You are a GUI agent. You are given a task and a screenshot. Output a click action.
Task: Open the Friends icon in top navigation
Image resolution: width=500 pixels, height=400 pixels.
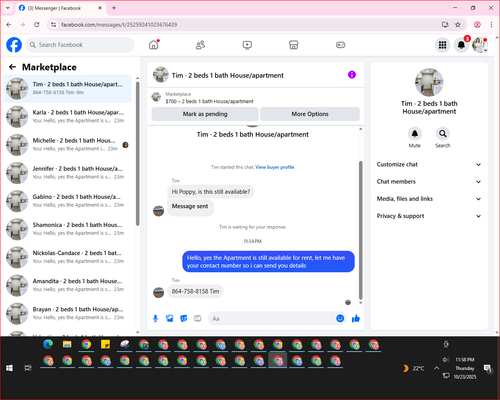click(x=200, y=45)
